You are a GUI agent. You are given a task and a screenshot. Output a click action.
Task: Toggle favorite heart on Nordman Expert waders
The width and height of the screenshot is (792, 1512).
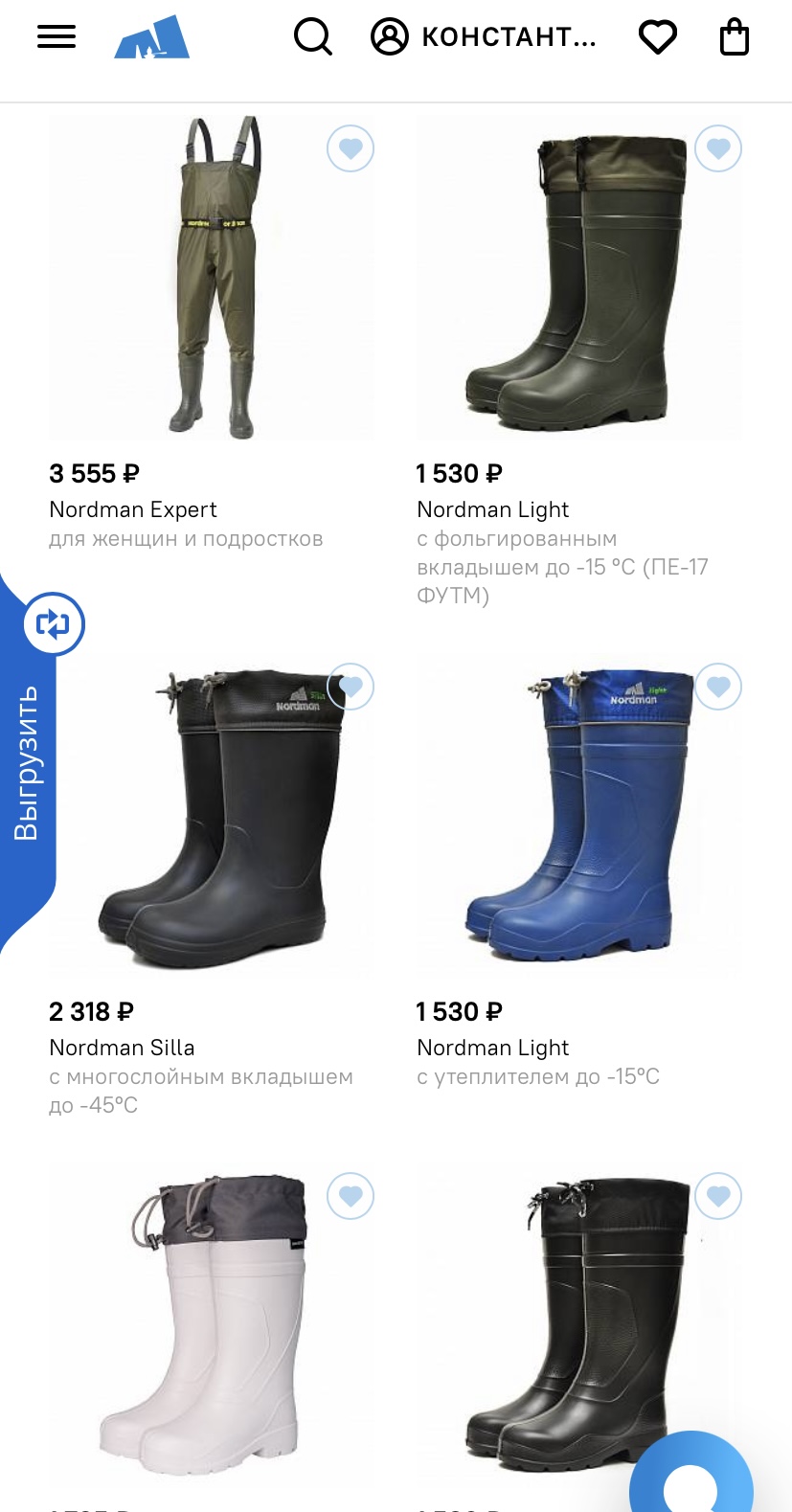pos(351,148)
